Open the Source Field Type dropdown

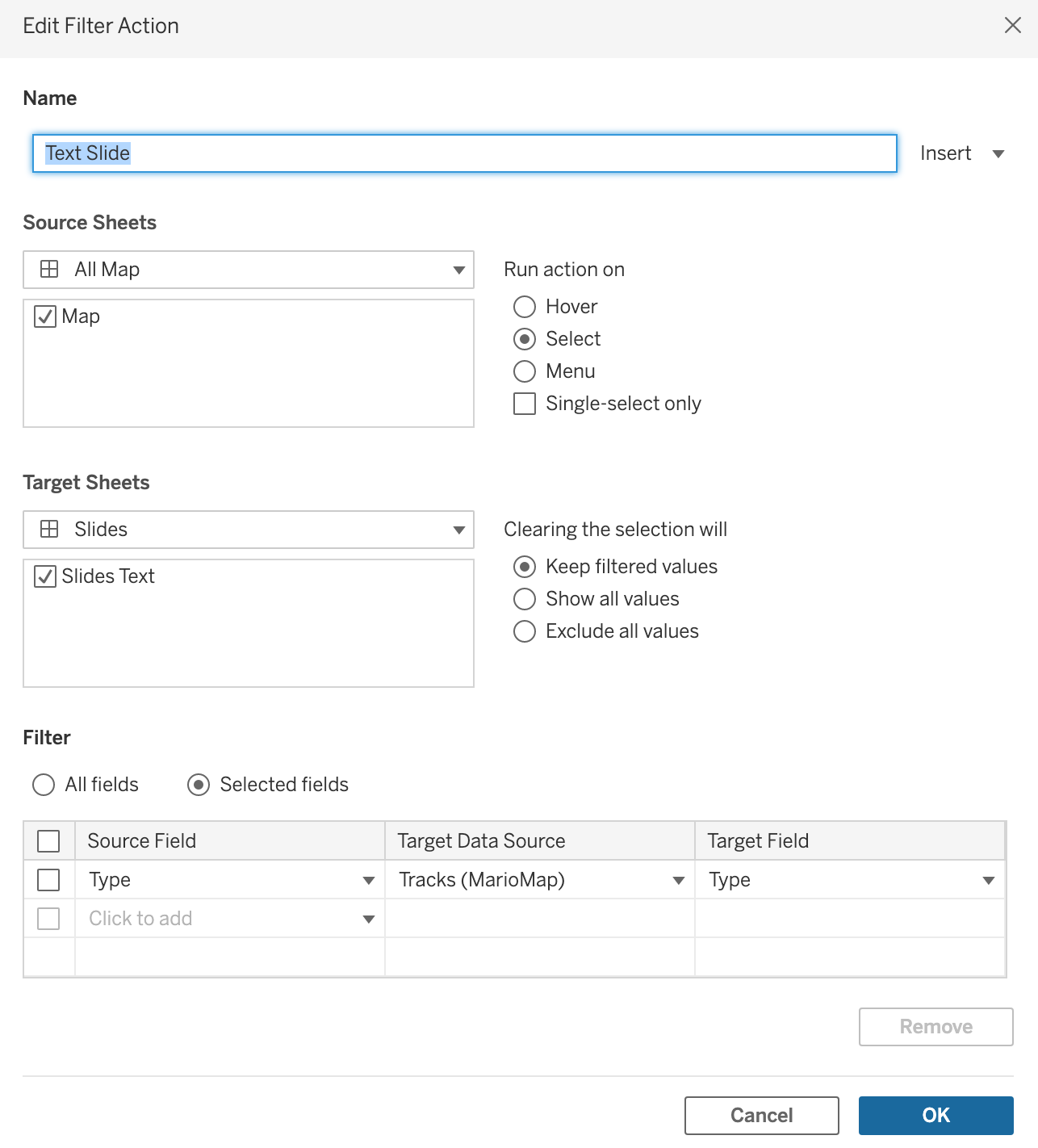[368, 880]
